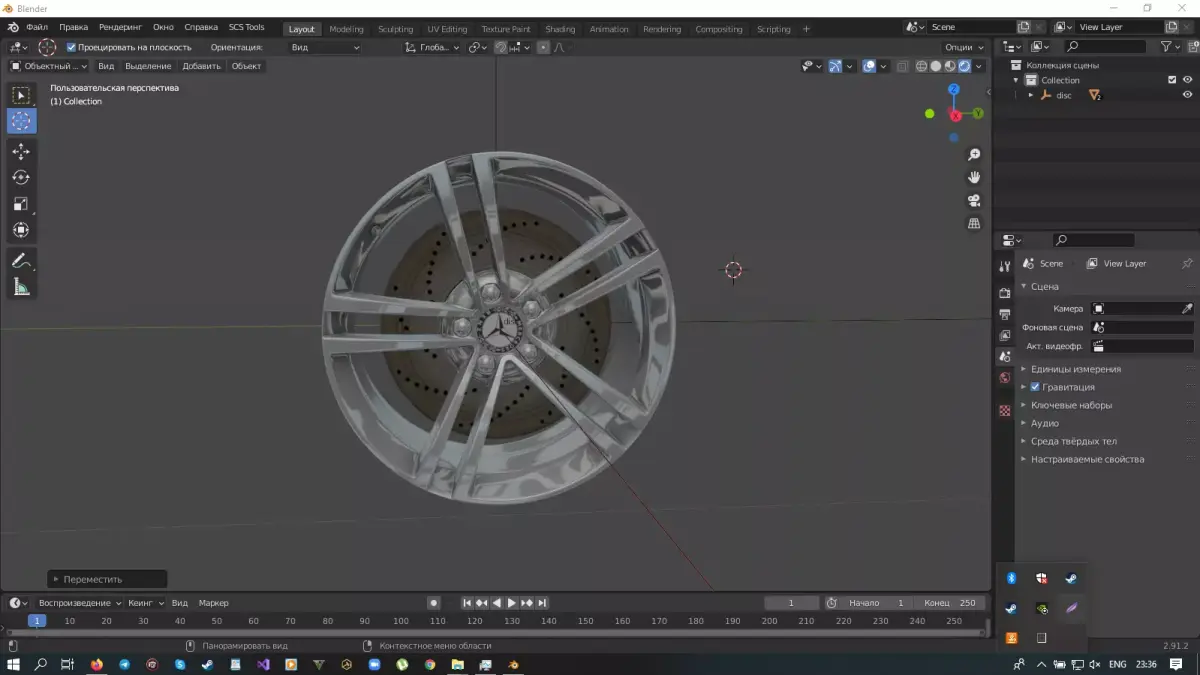Play the timeline animation forward
1200x675 pixels.
click(x=511, y=603)
